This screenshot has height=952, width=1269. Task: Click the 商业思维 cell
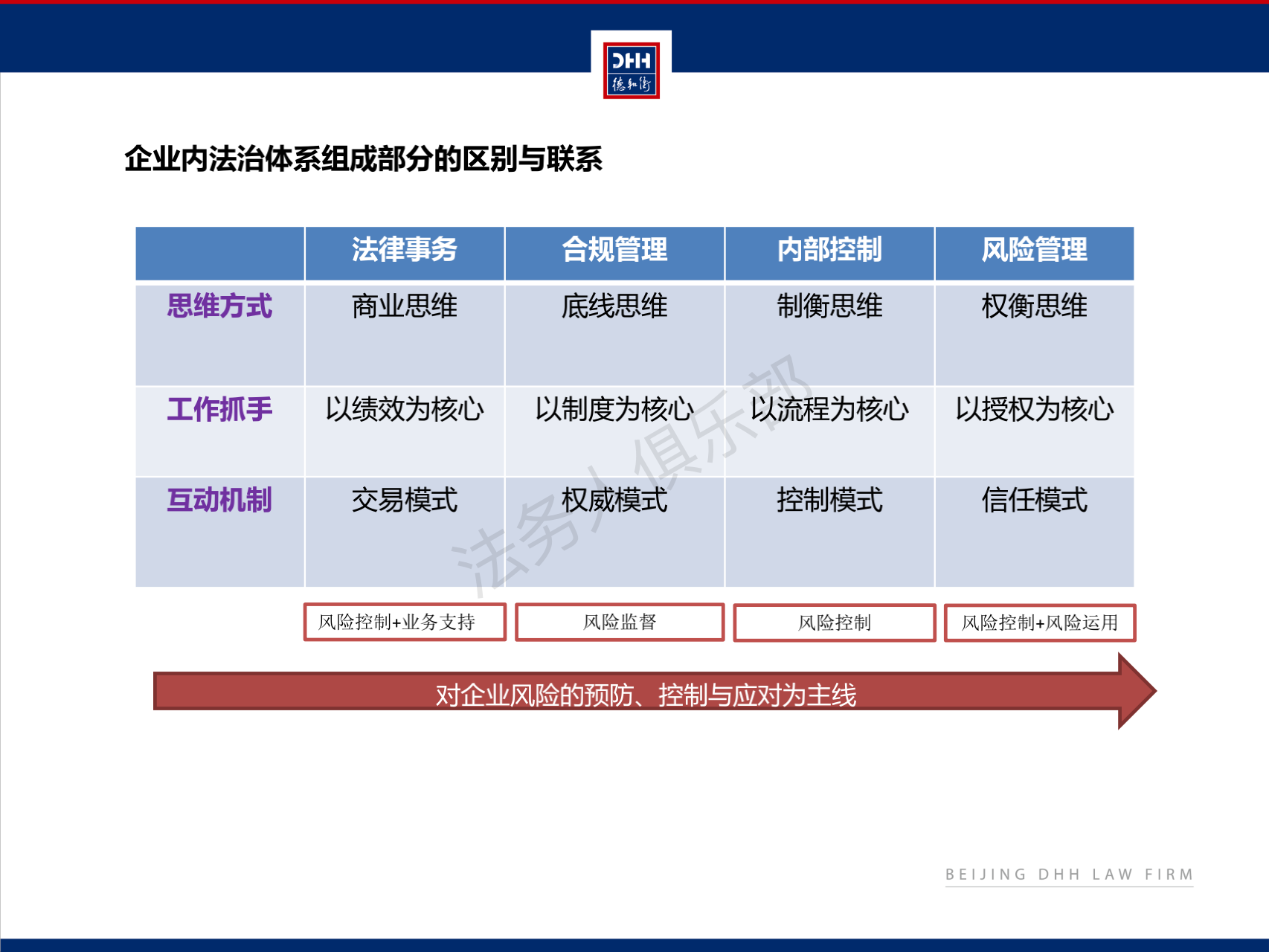coord(405,335)
